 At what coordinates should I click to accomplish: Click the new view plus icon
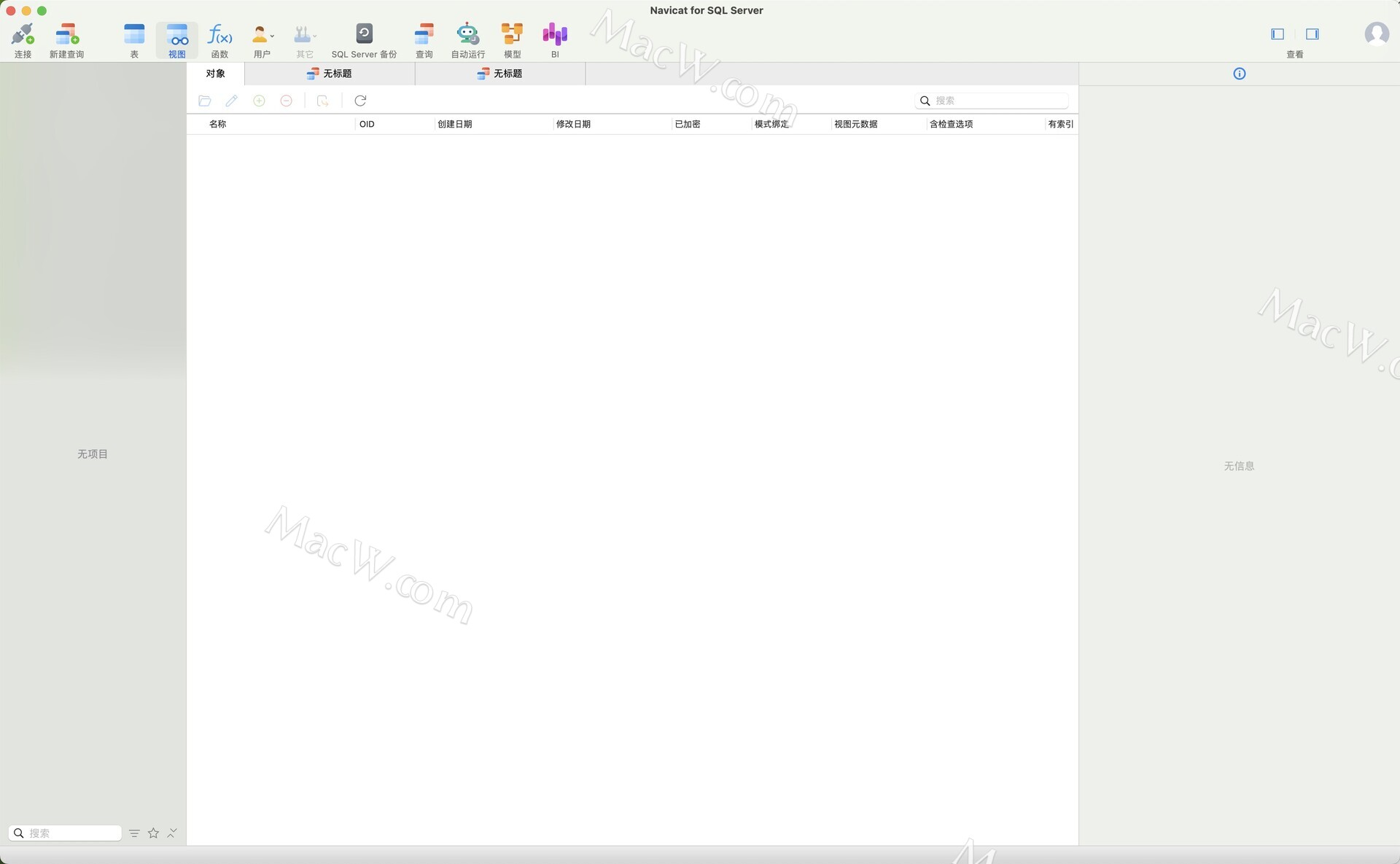[259, 101]
